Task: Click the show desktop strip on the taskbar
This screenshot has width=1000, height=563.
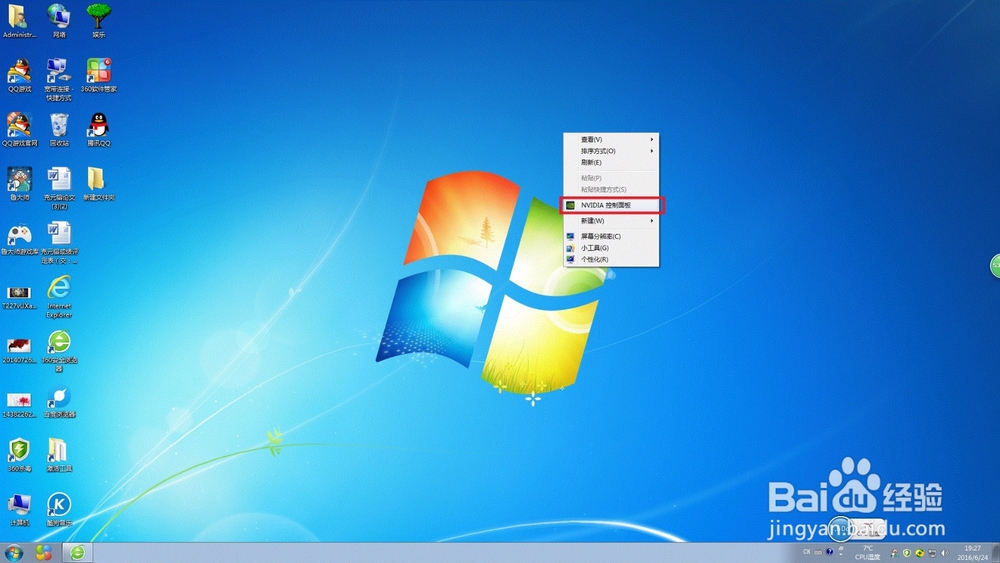Action: pos(996,553)
